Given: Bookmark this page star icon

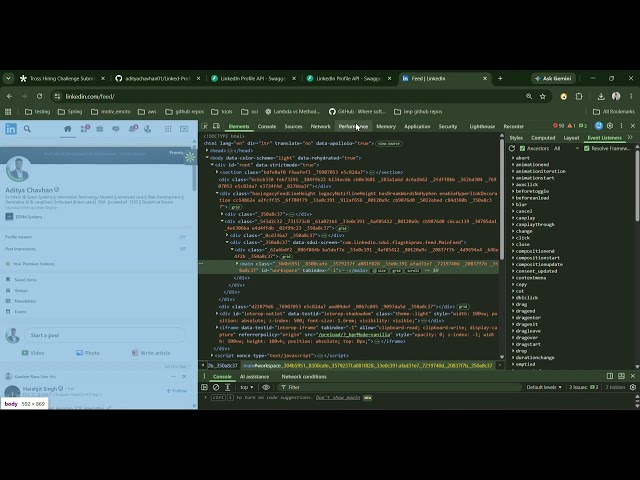Looking at the screenshot, I should pyautogui.click(x=542, y=96).
